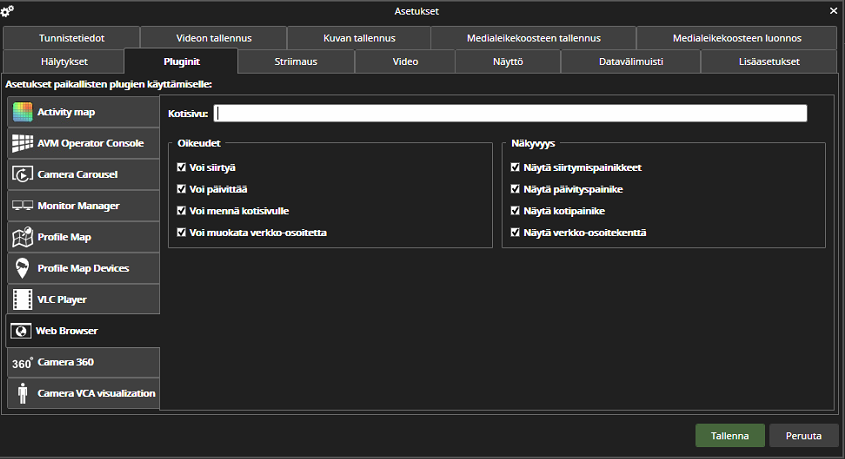
Task: Toggle Näytä verkko-osoitekenttä checkbox
Action: [515, 232]
